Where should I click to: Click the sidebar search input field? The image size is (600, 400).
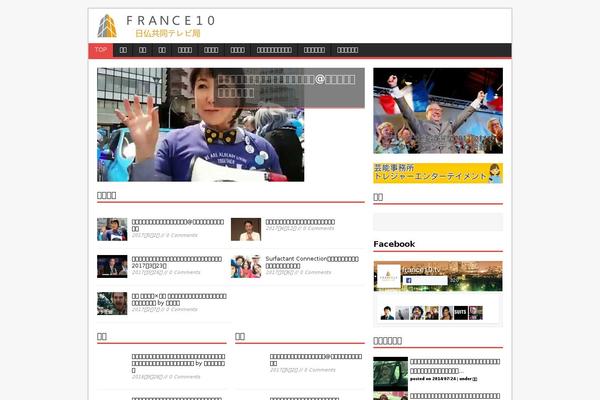438,222
